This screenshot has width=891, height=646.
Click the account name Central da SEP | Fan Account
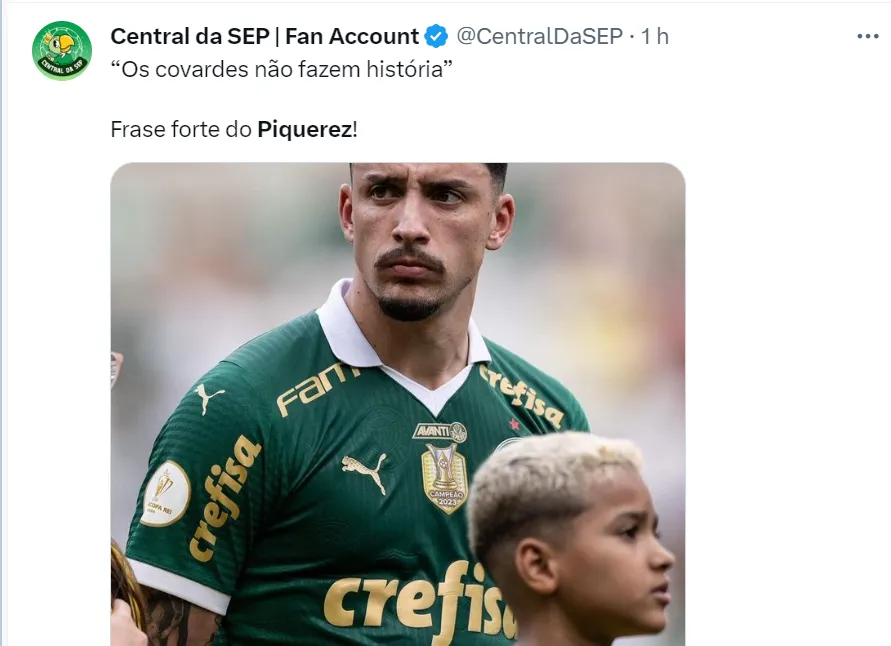(x=264, y=37)
